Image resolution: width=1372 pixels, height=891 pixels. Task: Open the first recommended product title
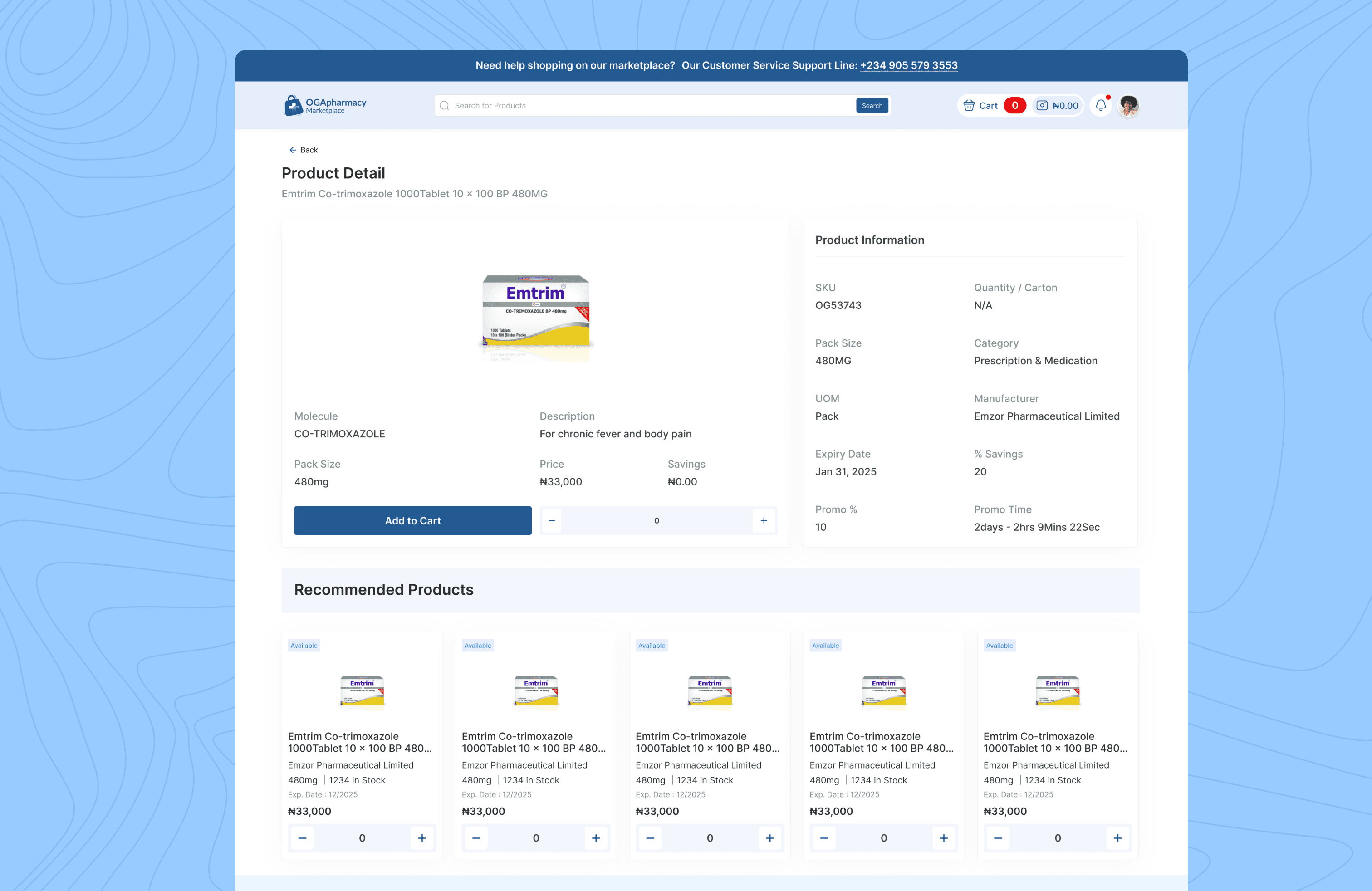click(x=360, y=742)
